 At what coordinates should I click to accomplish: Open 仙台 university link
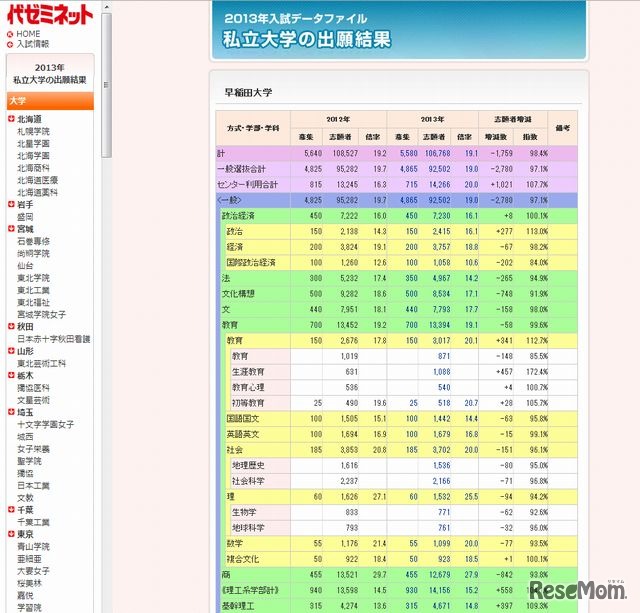[x=25, y=266]
